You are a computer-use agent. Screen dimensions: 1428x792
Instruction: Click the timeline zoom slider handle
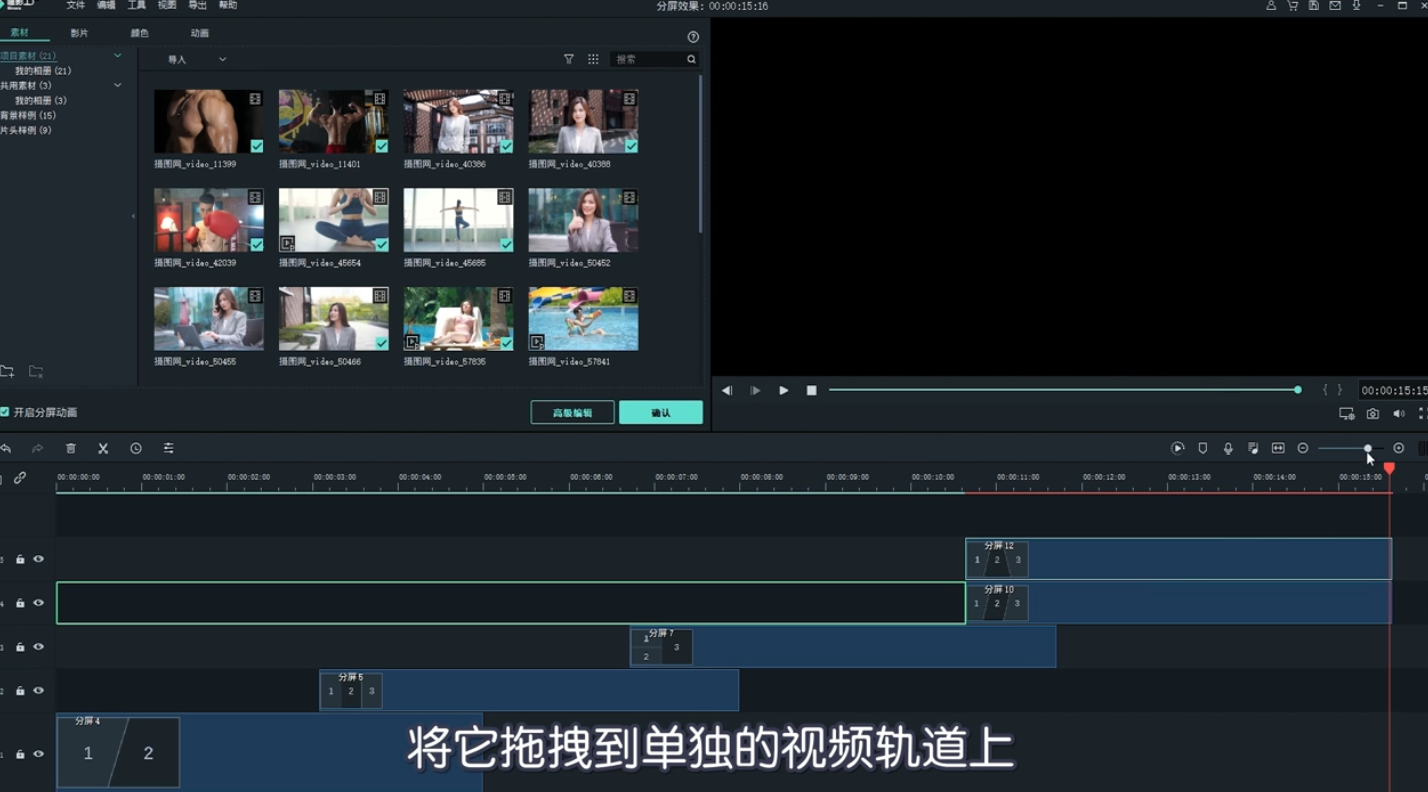tap(1367, 448)
